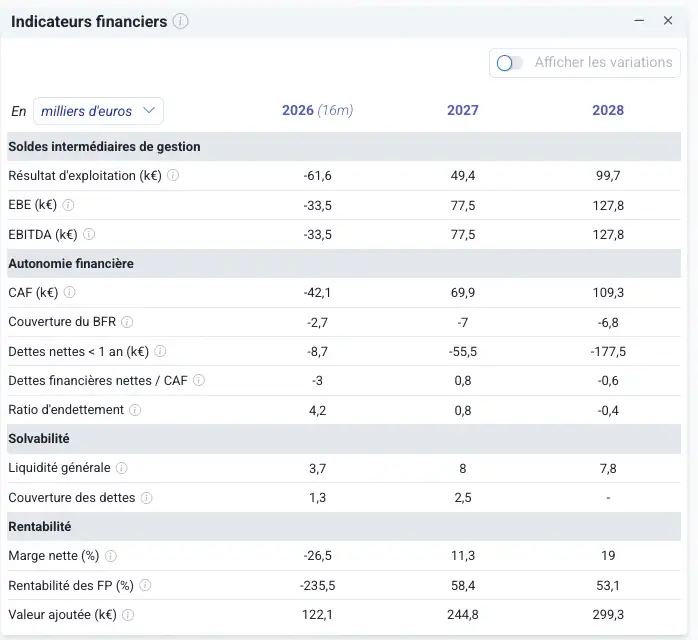Click EBE 2027 value 77,5

[463, 206]
